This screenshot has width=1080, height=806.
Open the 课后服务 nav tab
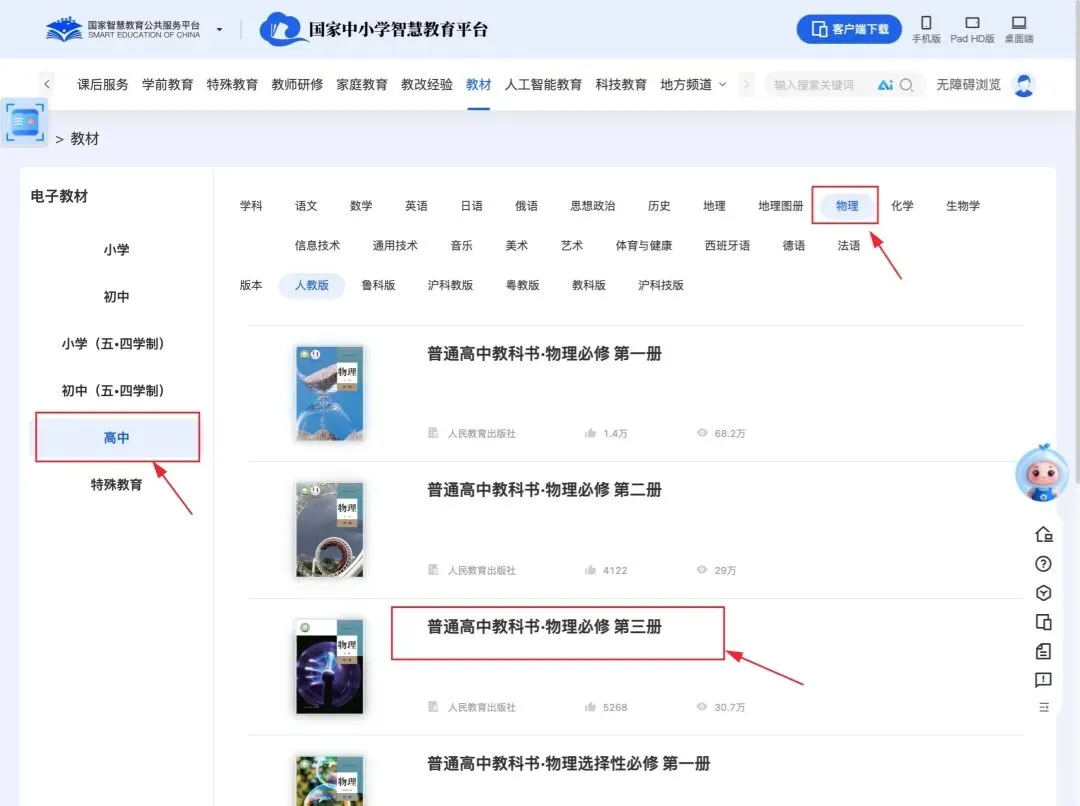tap(103, 85)
